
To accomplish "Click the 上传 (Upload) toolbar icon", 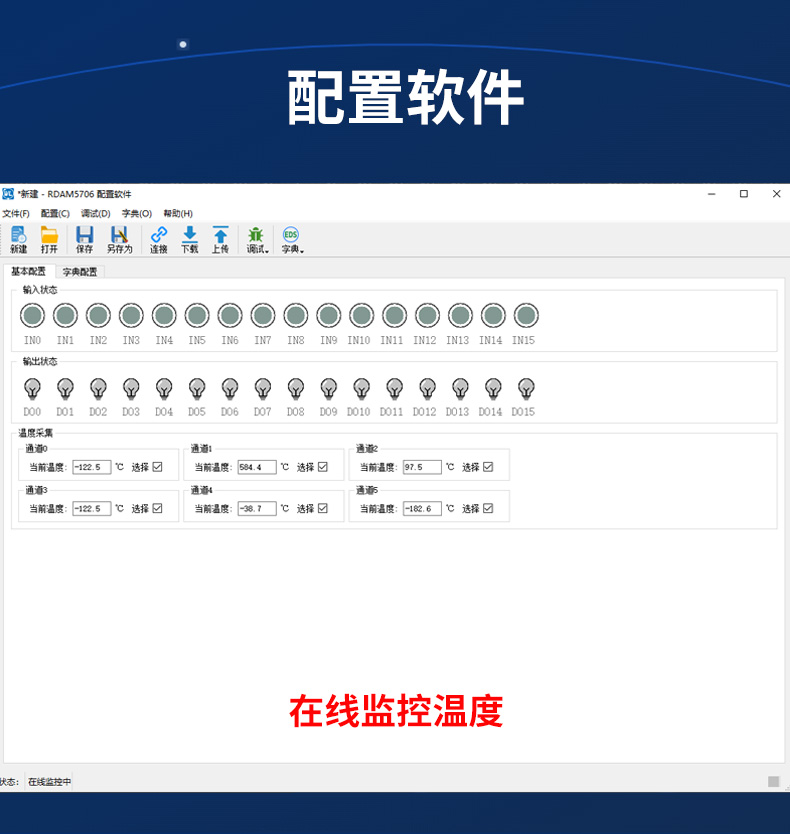I will pos(220,239).
